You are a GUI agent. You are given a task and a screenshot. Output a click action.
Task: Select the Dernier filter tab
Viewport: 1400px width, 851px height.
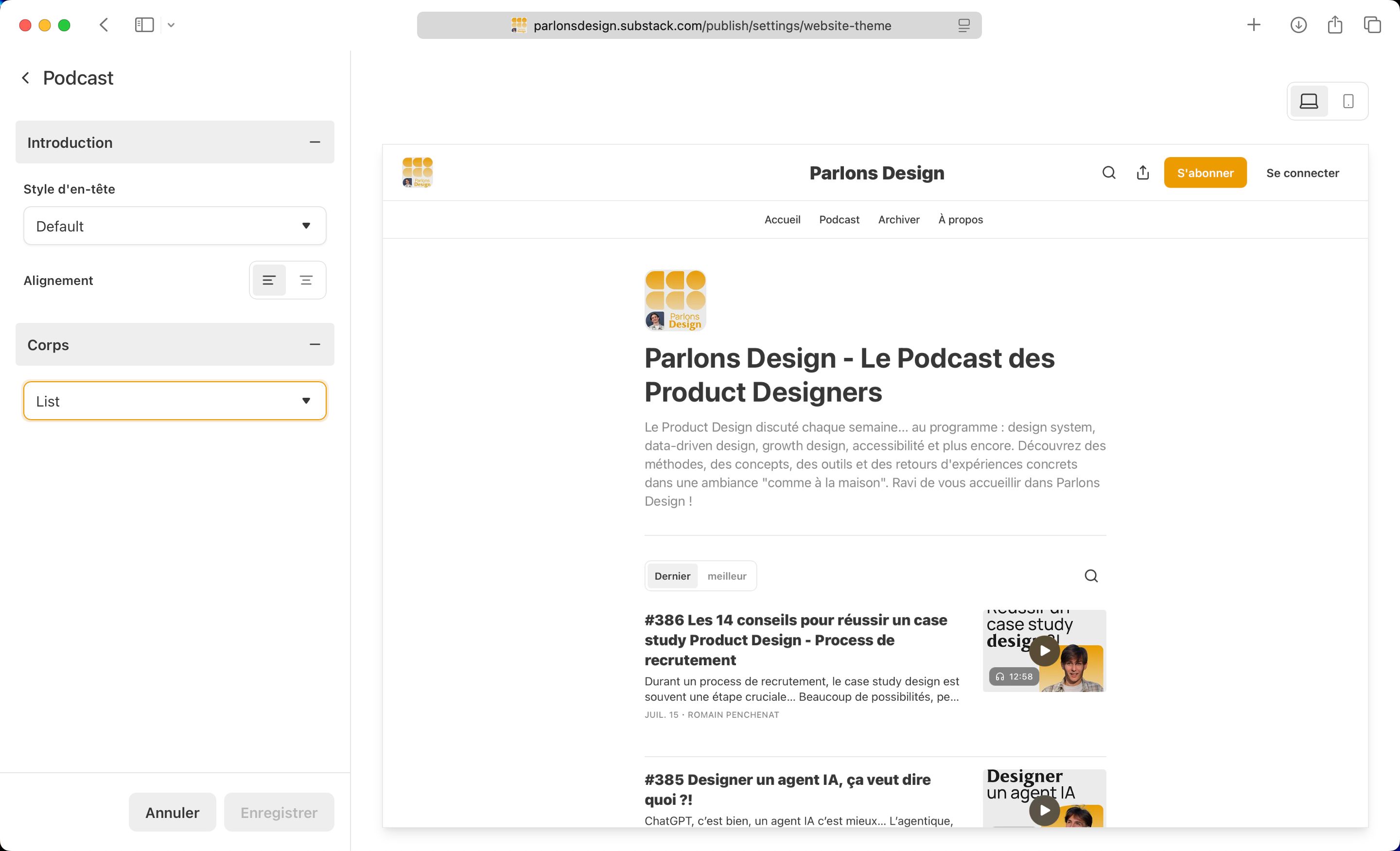tap(672, 576)
